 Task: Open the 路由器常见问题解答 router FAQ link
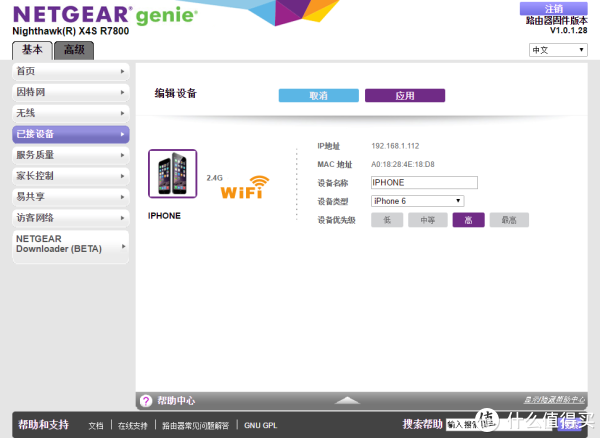click(x=196, y=426)
